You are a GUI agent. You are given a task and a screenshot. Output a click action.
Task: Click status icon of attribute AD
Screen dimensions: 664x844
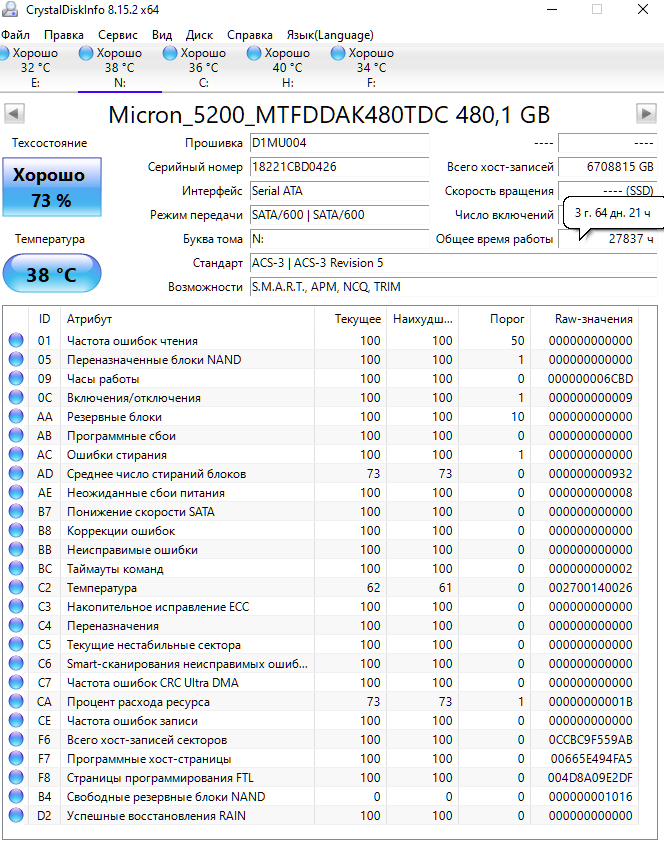pos(16,473)
